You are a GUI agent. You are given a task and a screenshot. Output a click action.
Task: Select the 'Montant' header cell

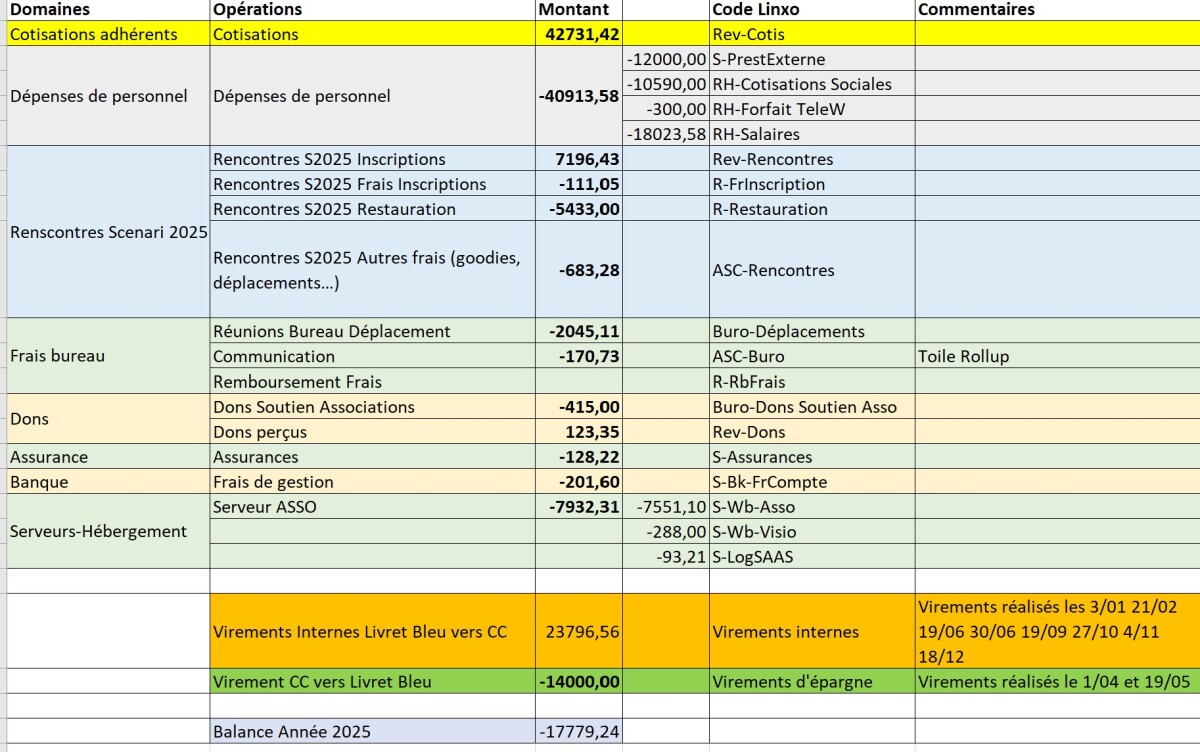point(578,10)
